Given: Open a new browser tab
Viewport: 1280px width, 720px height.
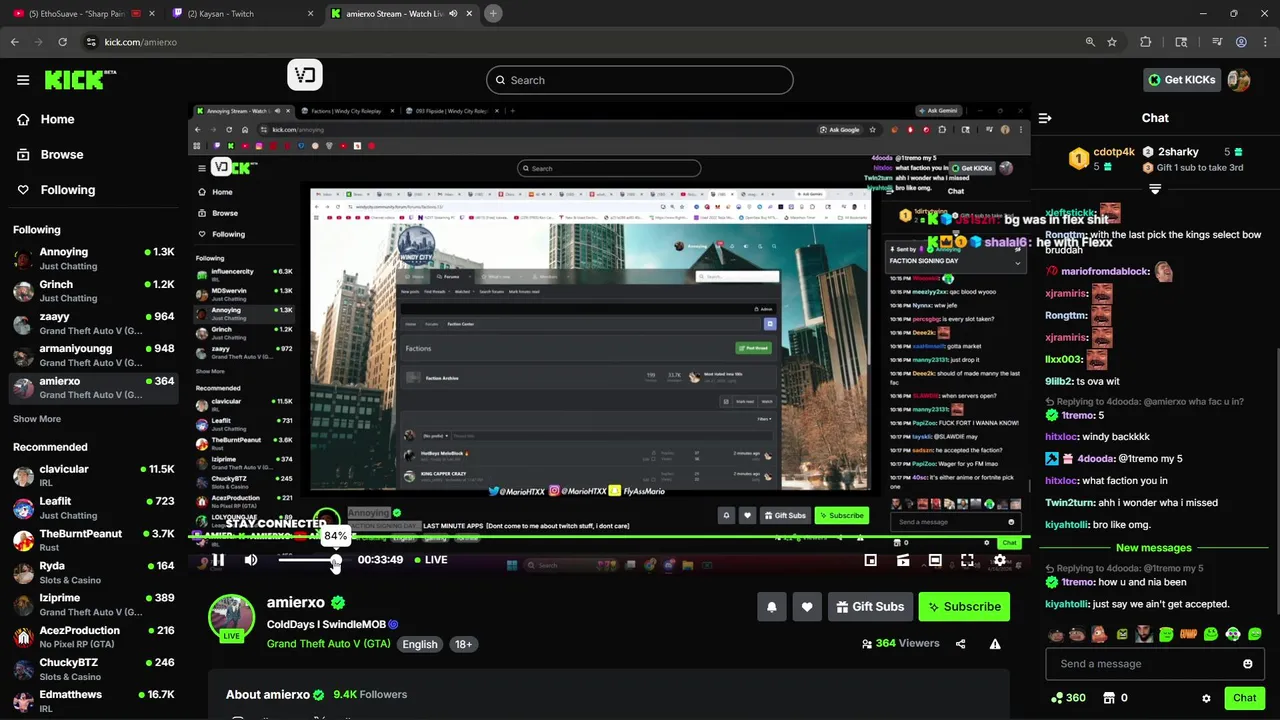Looking at the screenshot, I should tap(493, 14).
